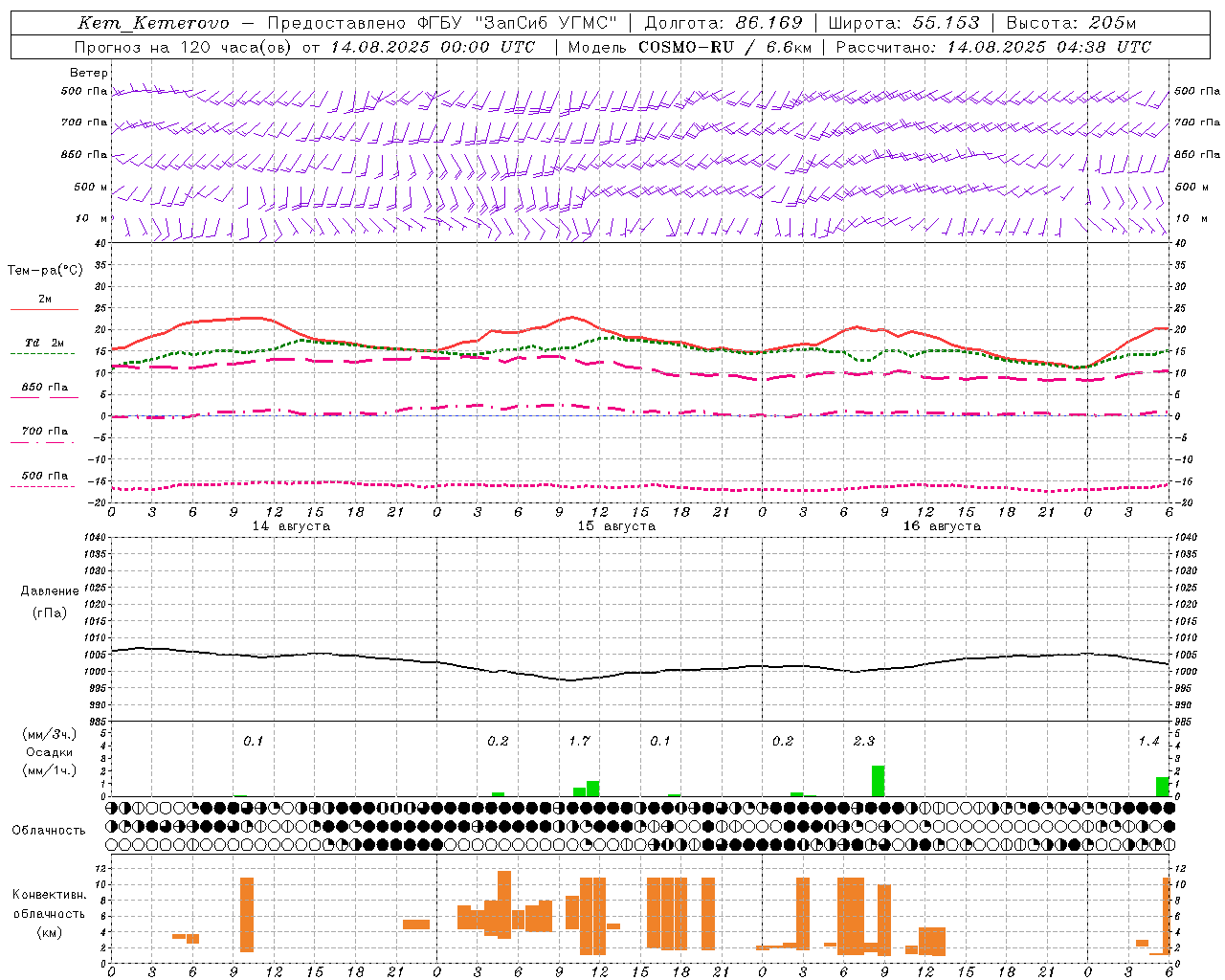Select the "(гПа)" unit under Давление
This screenshot has height=980, width=1225.
pyautogui.click(x=50, y=612)
